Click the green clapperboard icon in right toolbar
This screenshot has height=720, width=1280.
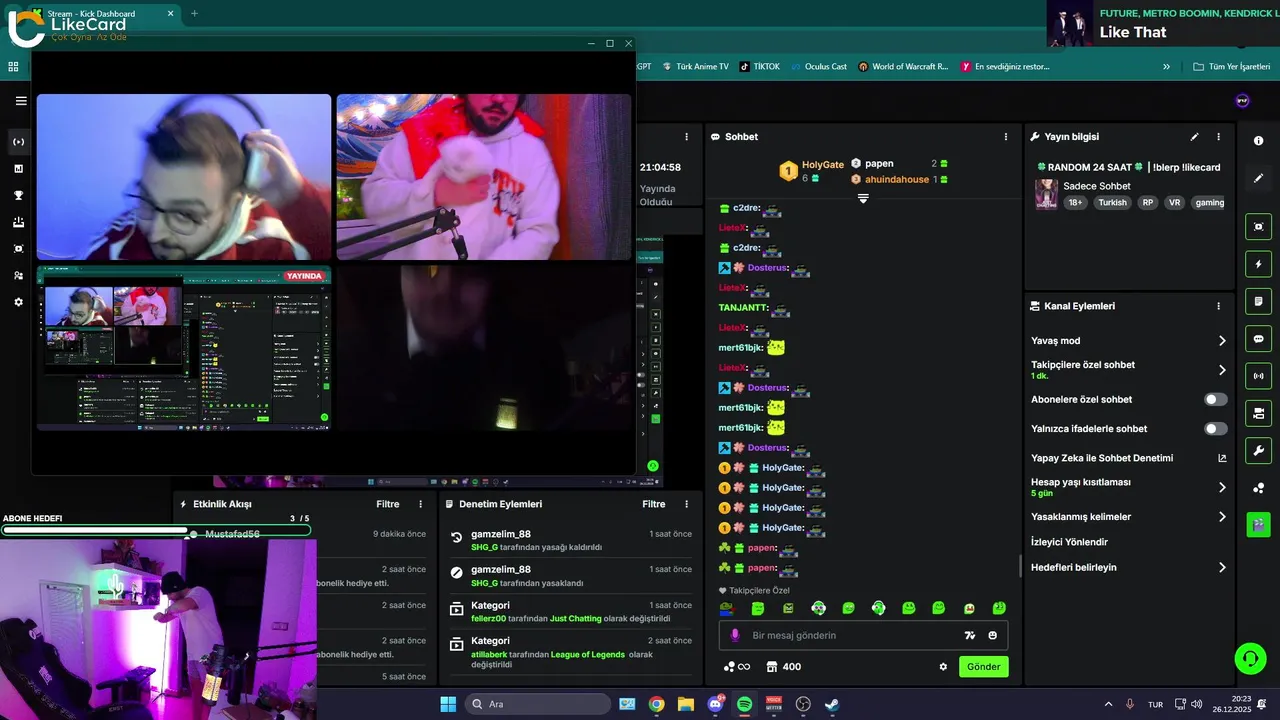pyautogui.click(x=1258, y=524)
